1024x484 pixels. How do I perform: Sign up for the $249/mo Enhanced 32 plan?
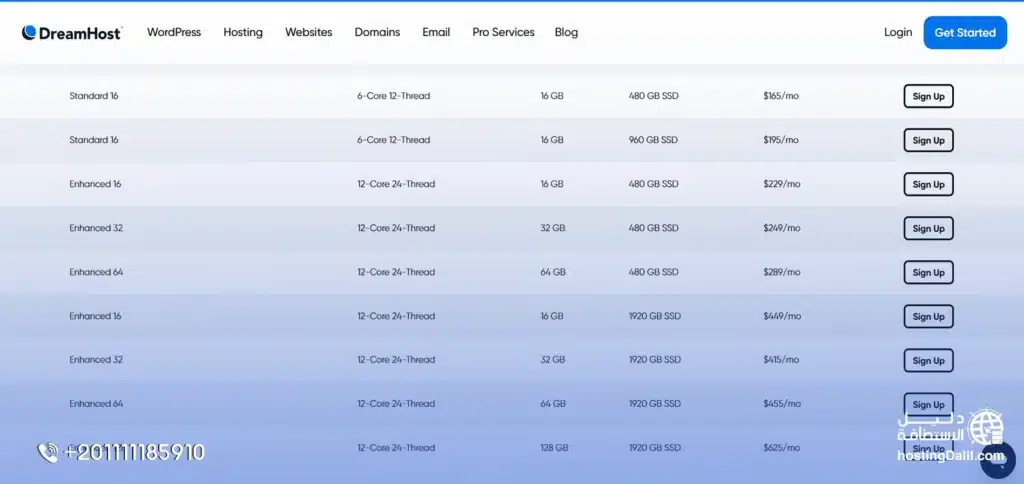tap(928, 229)
